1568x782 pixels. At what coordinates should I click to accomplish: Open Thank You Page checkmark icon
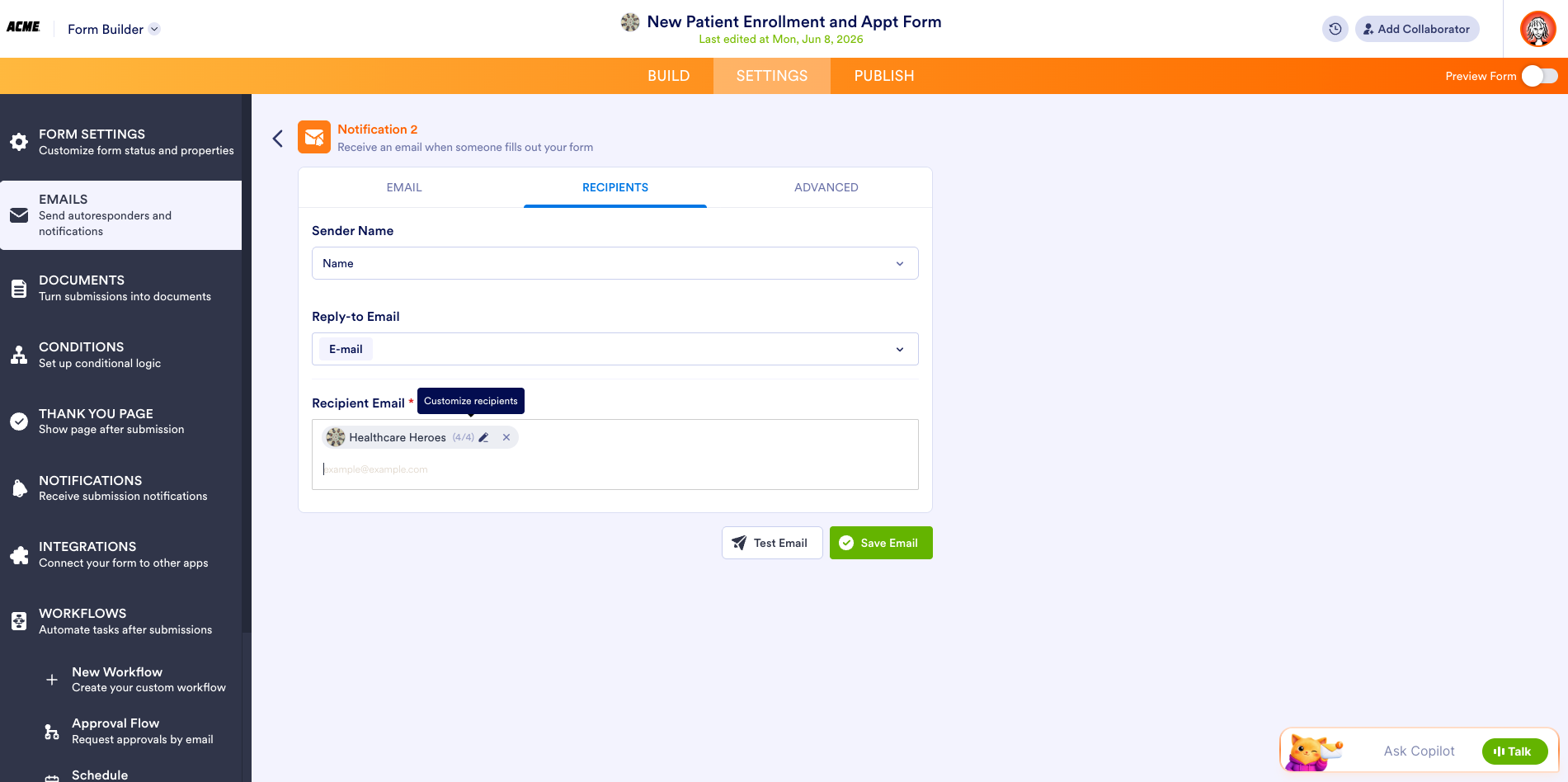19,422
